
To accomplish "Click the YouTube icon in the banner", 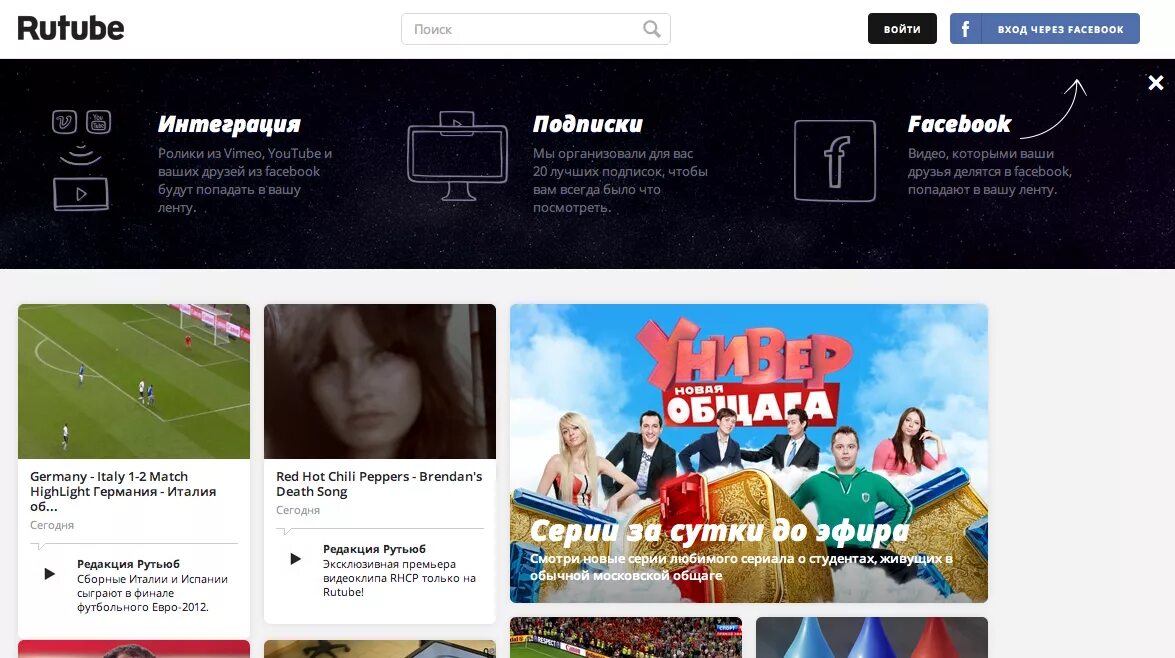I will pyautogui.click(x=98, y=121).
